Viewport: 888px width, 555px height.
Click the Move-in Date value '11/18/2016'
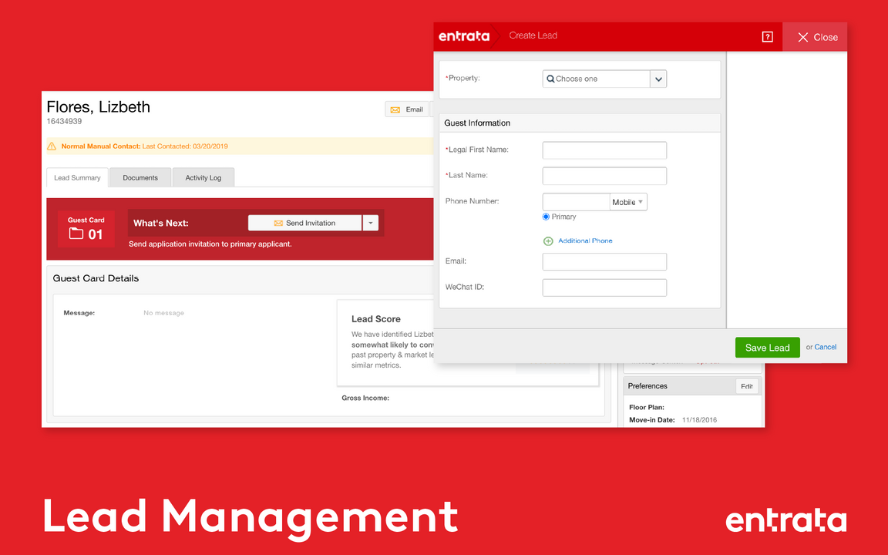pyautogui.click(x=699, y=420)
